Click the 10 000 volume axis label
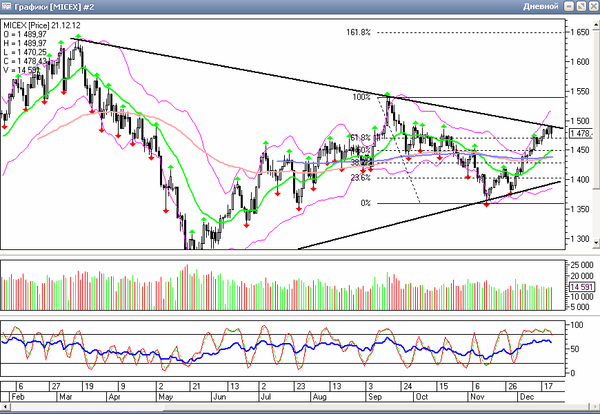The image size is (600, 414). (582, 297)
